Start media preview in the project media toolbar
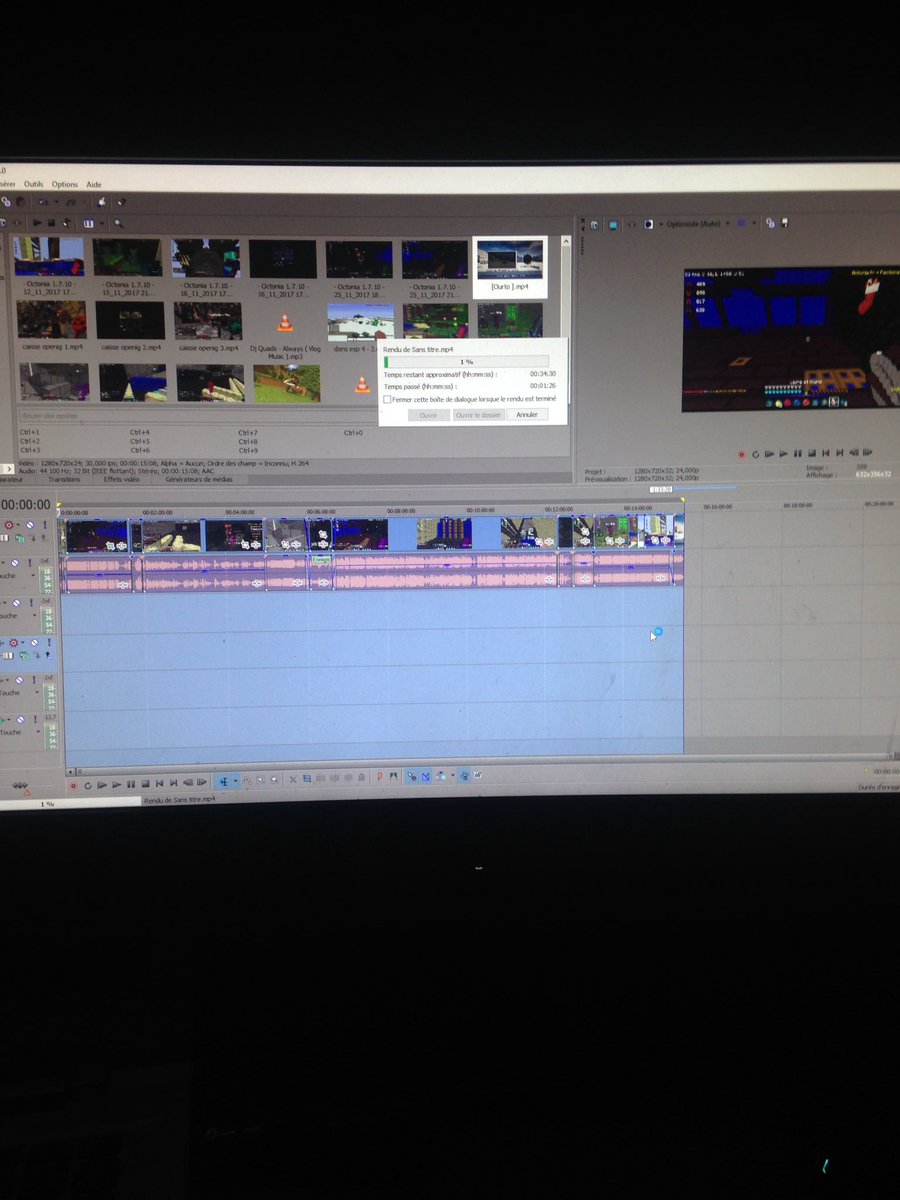Viewport: 900px width, 1200px height. pos(37,224)
